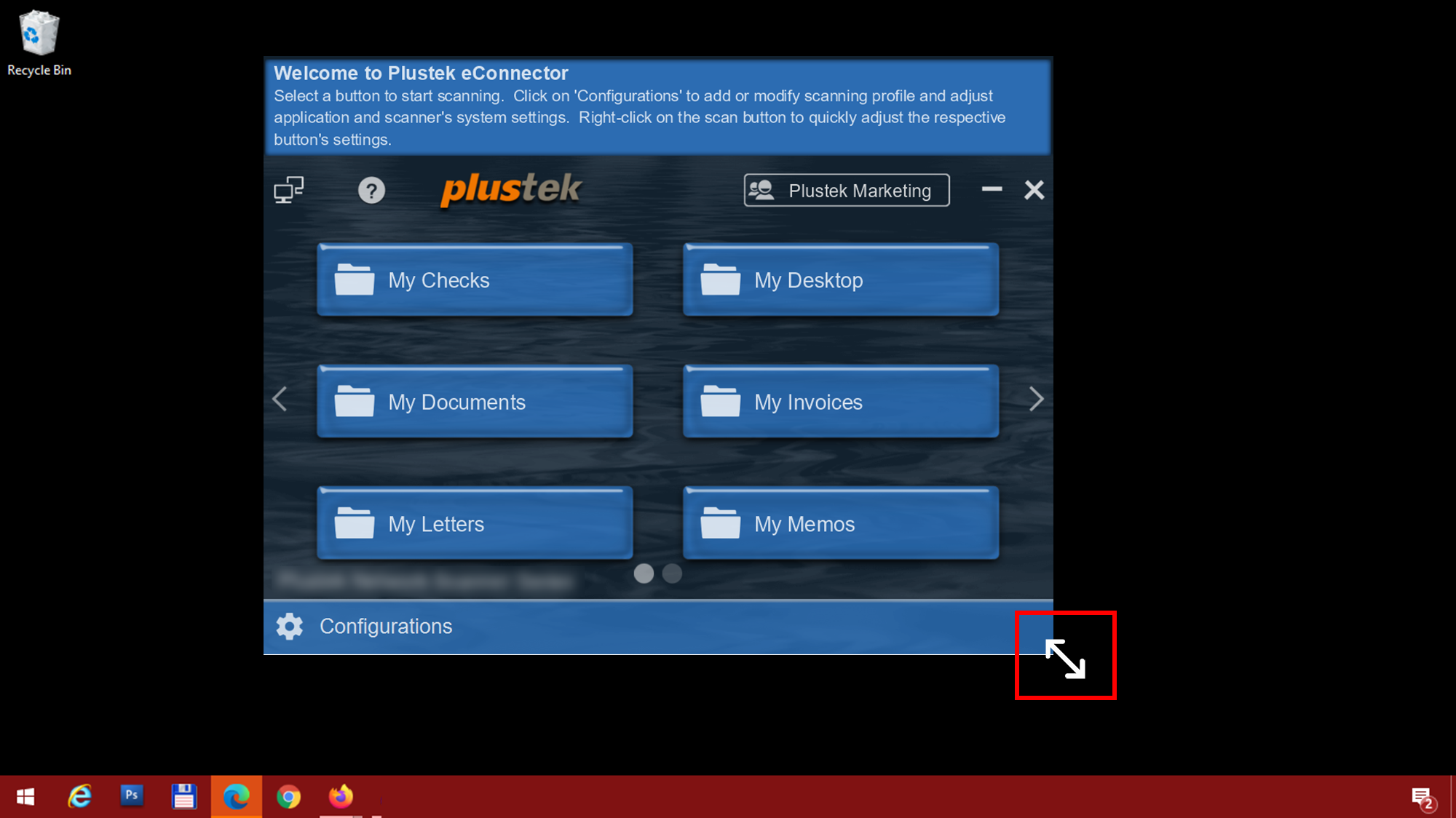1456x818 pixels.
Task: Click the user group profile icon
Action: coord(761,190)
